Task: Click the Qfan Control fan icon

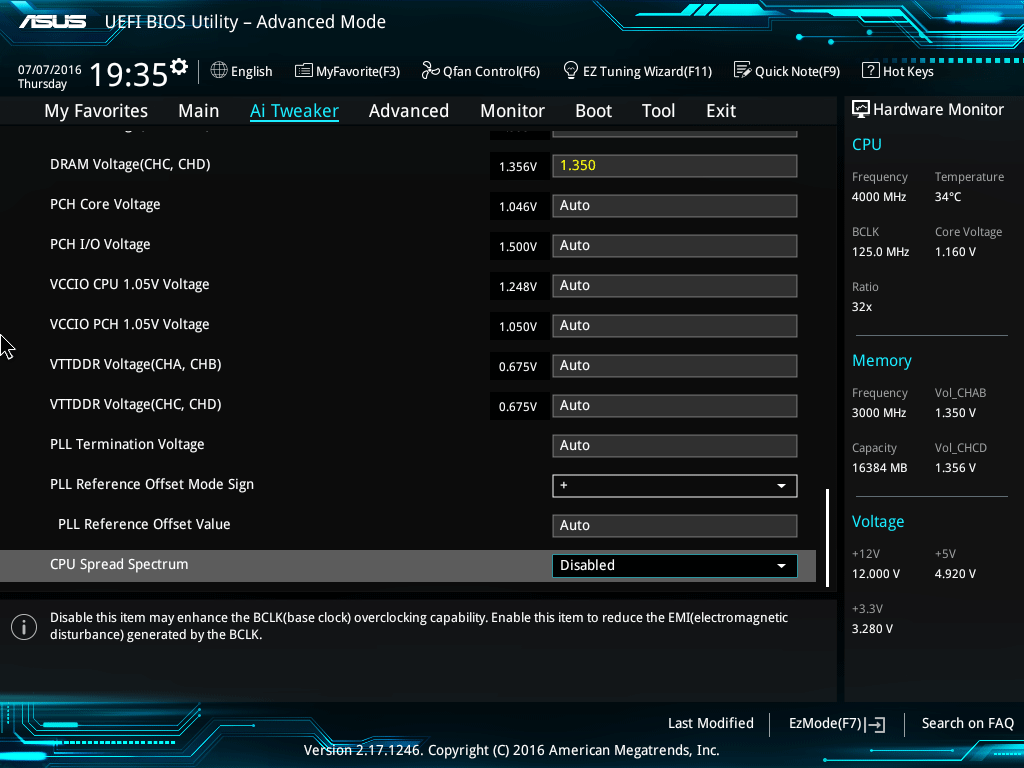Action: [x=430, y=71]
